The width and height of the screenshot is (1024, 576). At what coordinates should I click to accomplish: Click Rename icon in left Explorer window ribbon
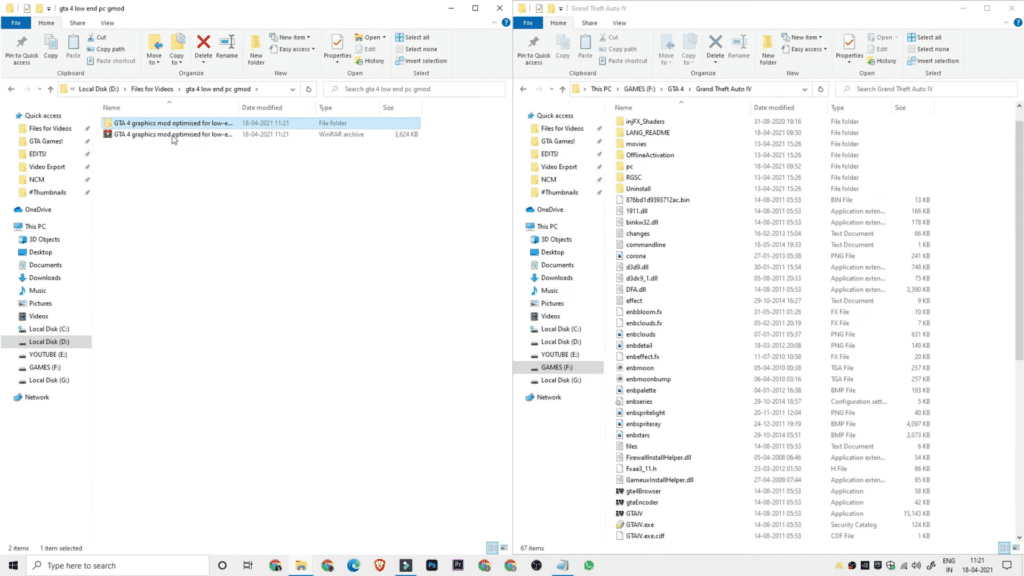click(227, 46)
